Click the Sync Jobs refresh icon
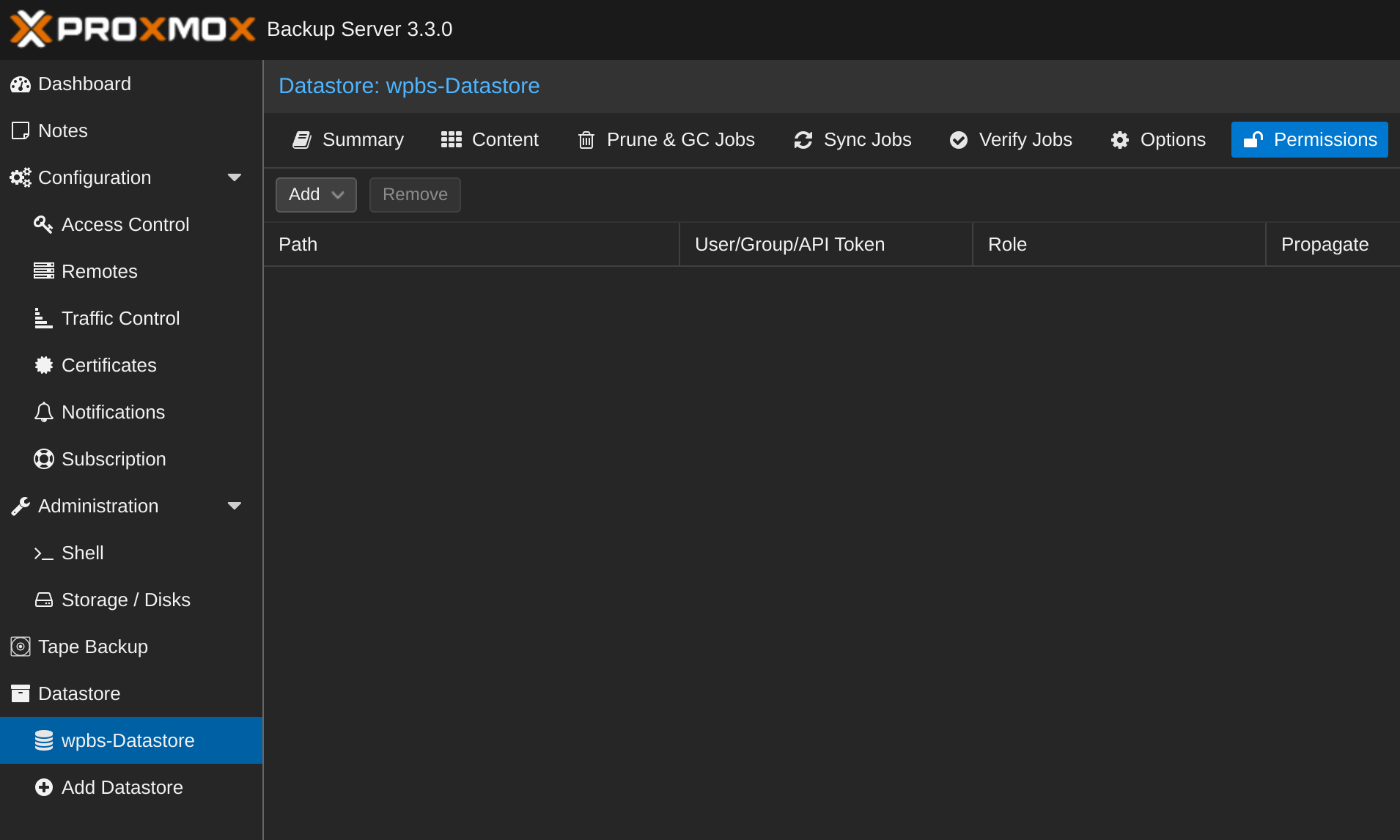 click(803, 140)
